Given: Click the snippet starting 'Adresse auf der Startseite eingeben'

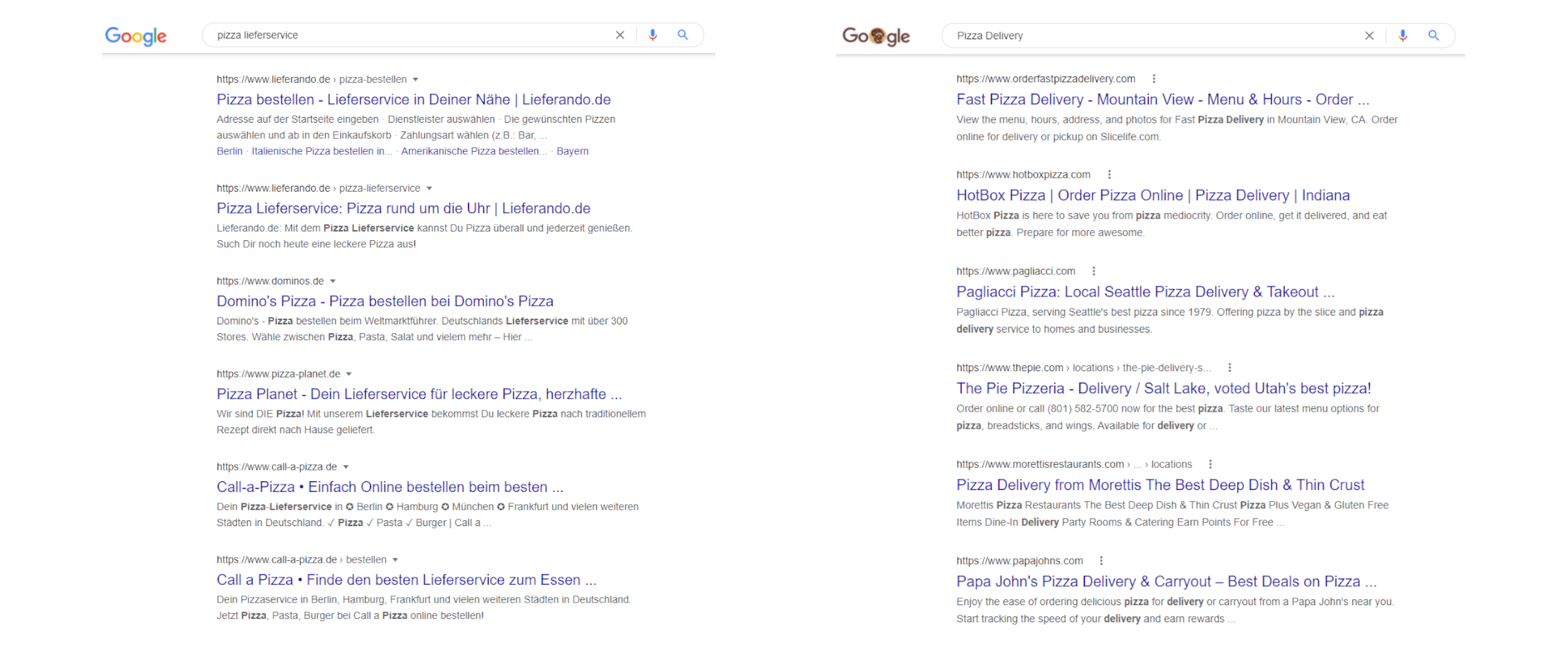Looking at the screenshot, I should tap(416, 127).
